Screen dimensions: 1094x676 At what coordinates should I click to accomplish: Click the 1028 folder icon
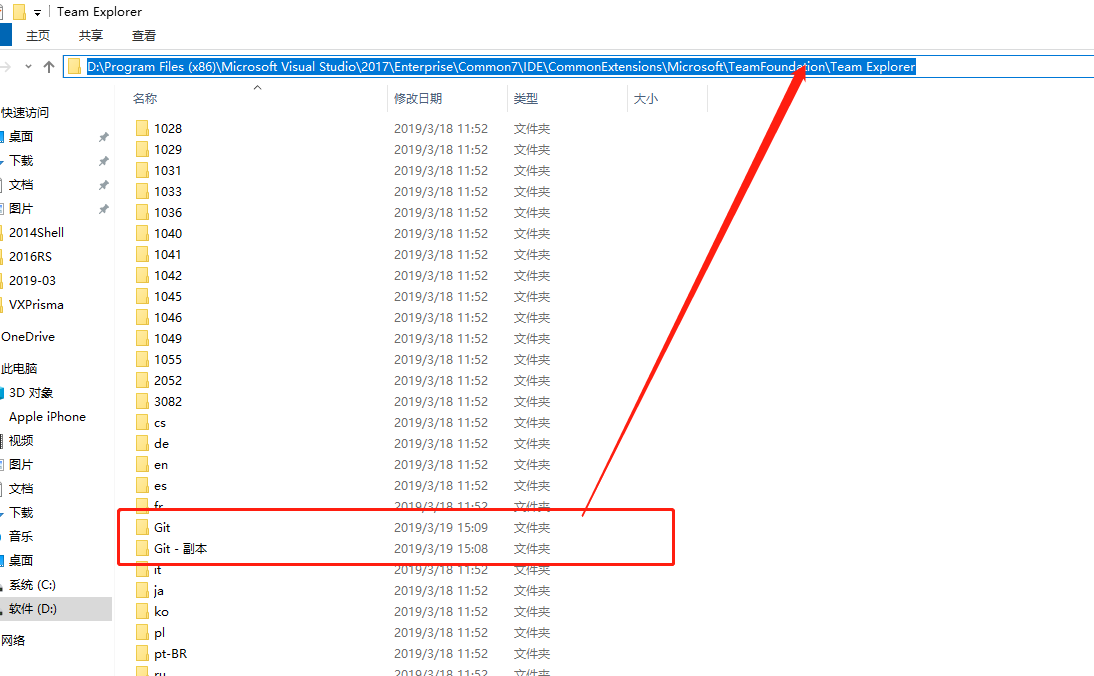[x=142, y=128]
